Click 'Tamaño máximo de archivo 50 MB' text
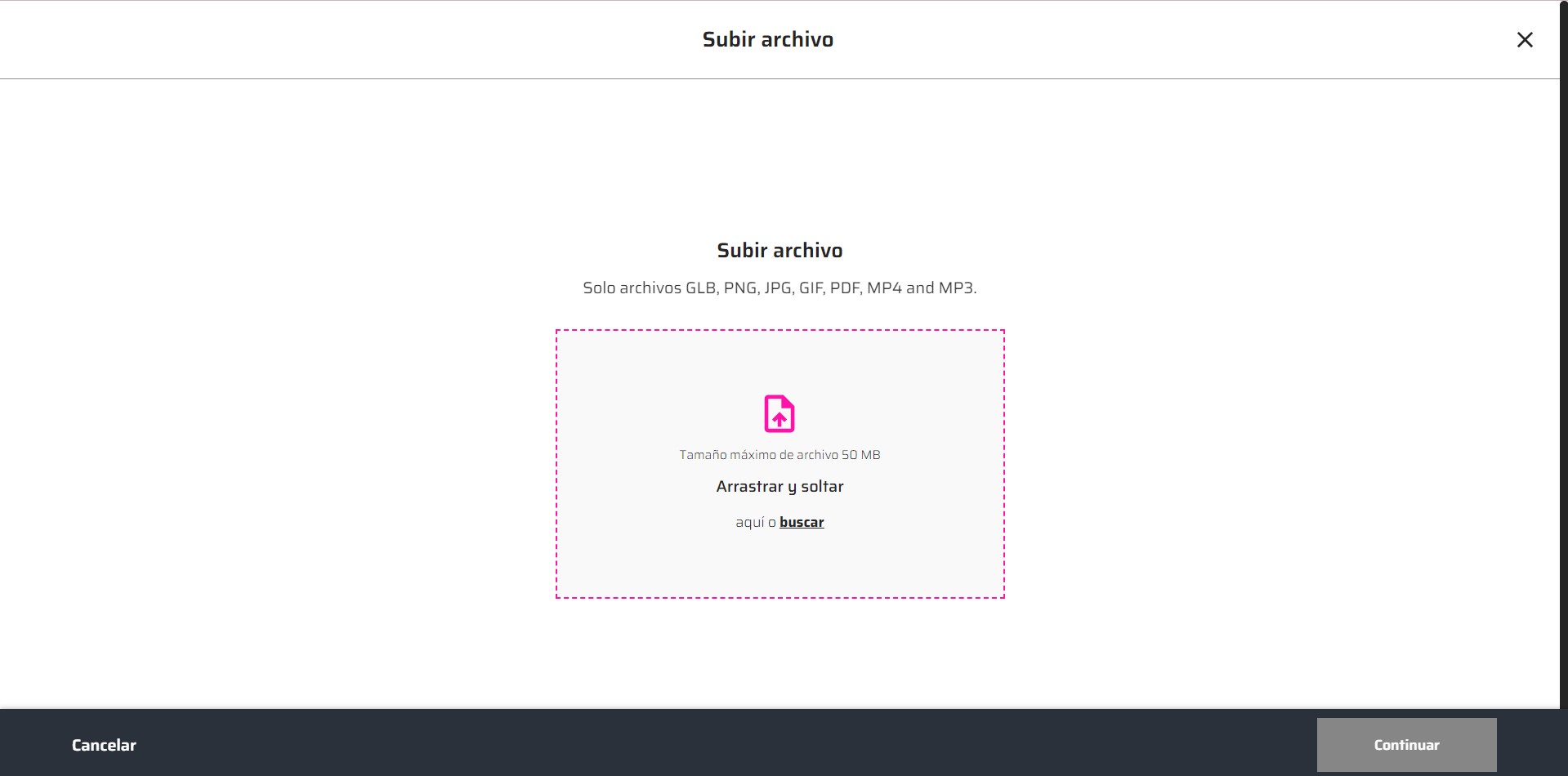The height and width of the screenshot is (776, 1568). pyautogui.click(x=780, y=455)
